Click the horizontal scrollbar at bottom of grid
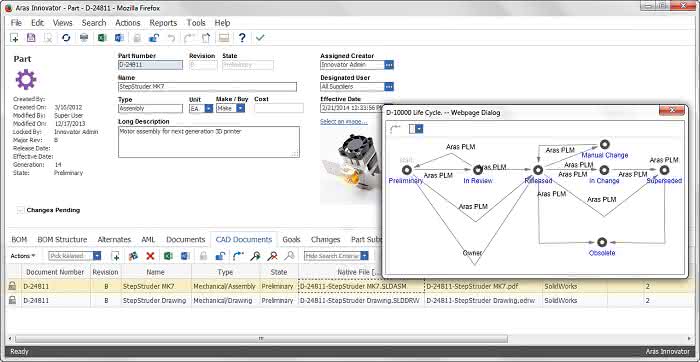Image resolution: width=700 pixels, height=362 pixels. coord(261,339)
